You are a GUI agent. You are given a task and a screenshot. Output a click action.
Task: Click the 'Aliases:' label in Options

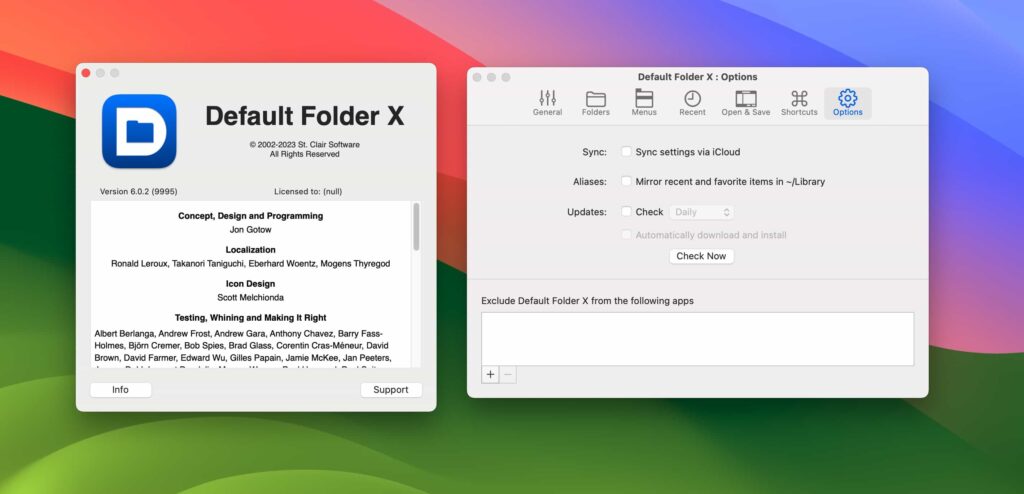coord(590,182)
